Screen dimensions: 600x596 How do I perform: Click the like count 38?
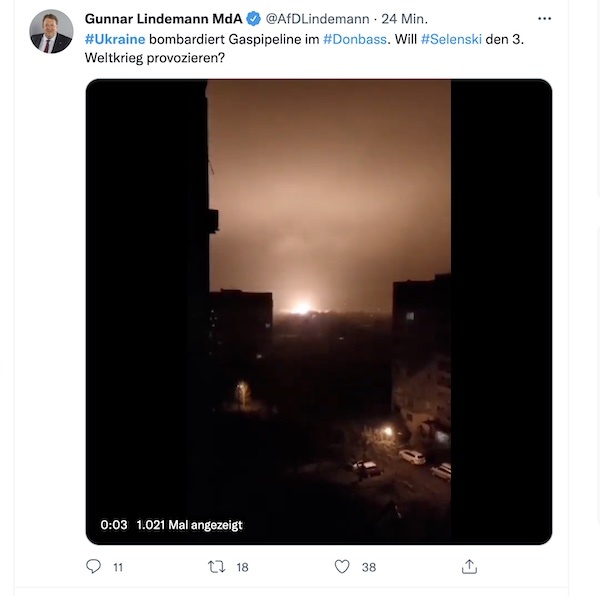point(368,567)
